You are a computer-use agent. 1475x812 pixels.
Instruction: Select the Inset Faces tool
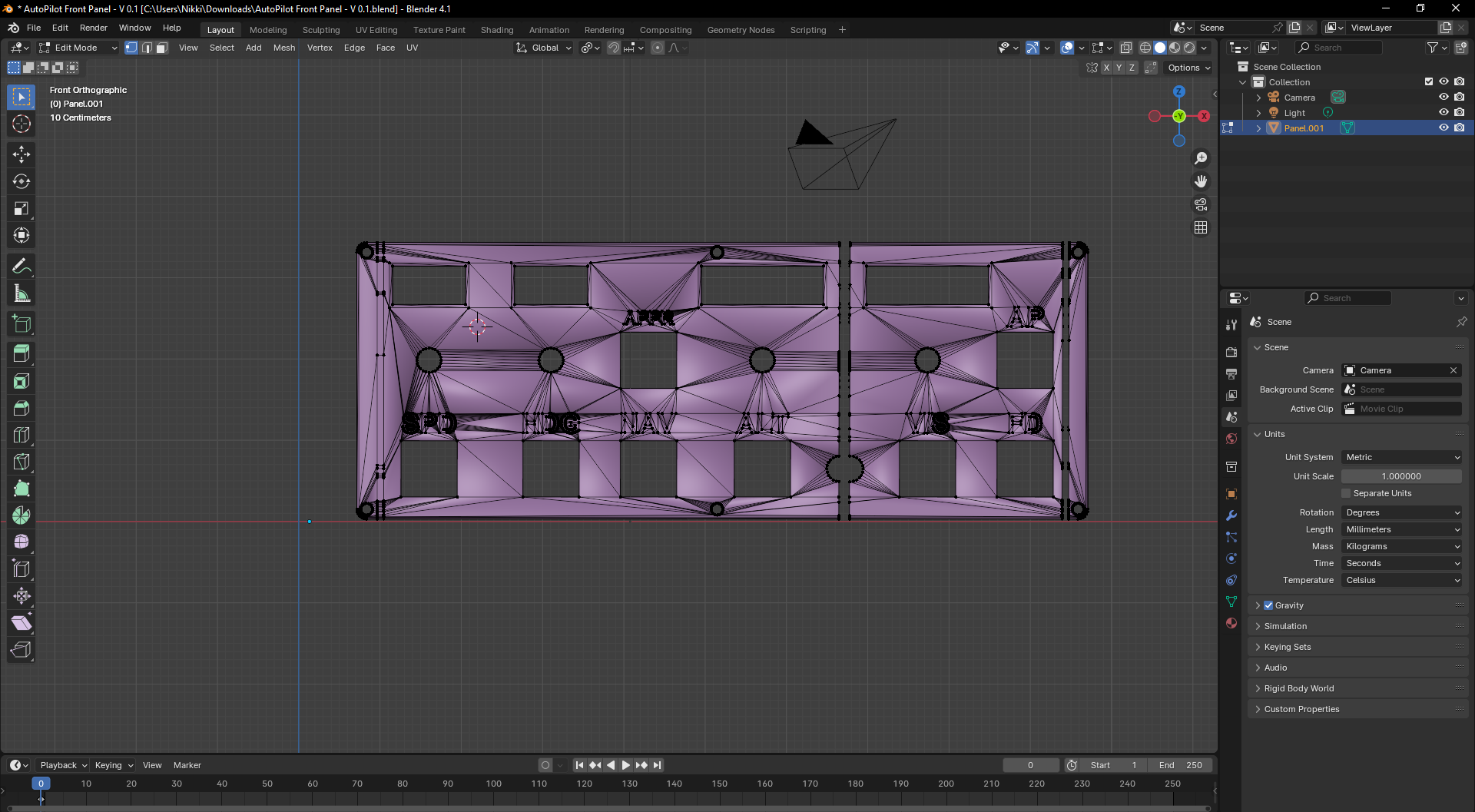point(22,381)
